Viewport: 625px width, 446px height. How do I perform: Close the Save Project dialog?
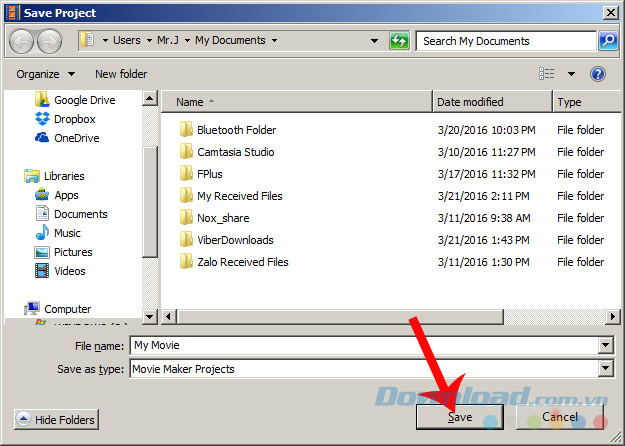[x=611, y=13]
